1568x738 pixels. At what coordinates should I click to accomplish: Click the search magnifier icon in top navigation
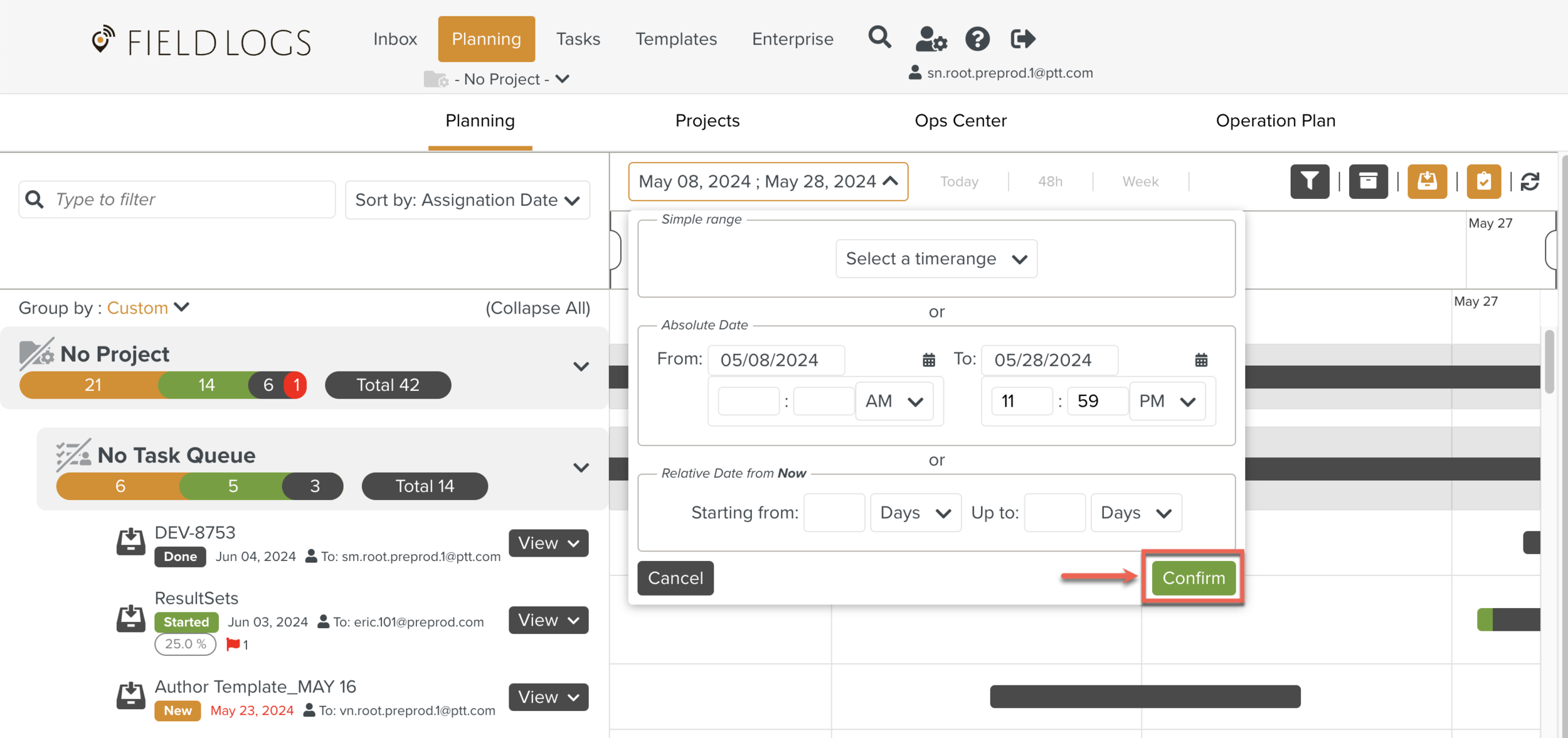click(x=879, y=38)
